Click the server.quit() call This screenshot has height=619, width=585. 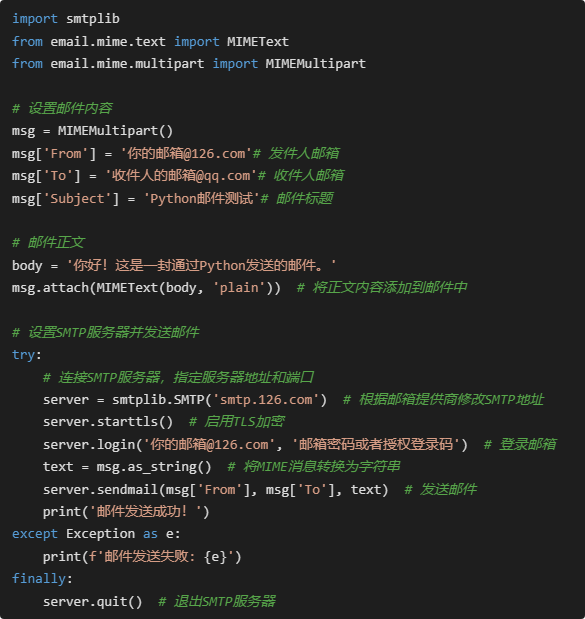pos(92,602)
